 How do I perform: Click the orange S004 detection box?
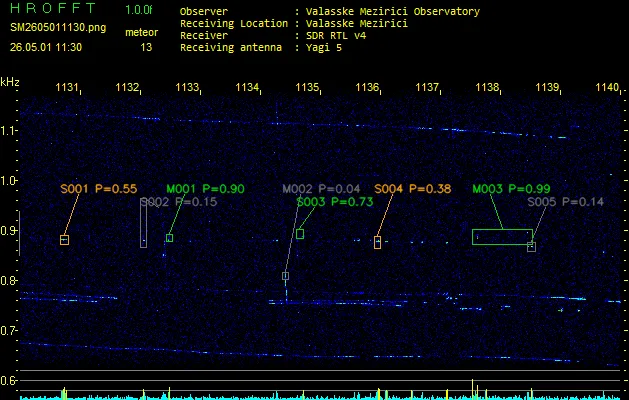[x=377, y=242]
